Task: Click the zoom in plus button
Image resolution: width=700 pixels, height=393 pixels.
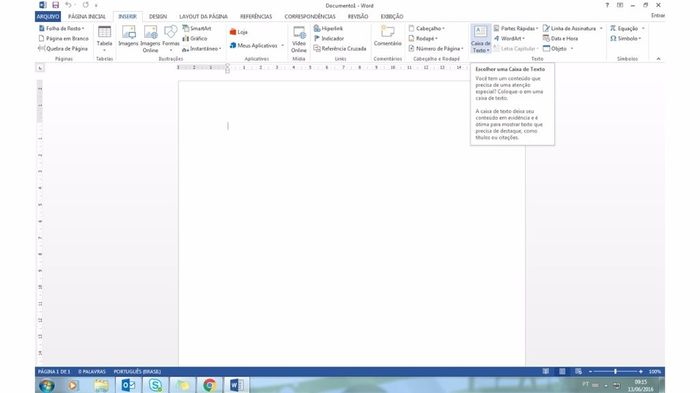Action: pyautogui.click(x=641, y=371)
